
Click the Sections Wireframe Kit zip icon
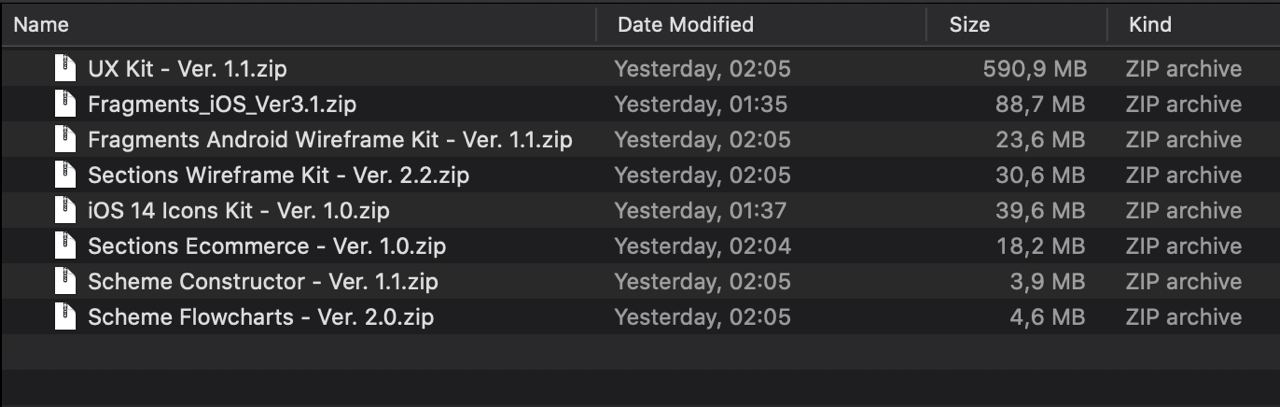tap(66, 175)
